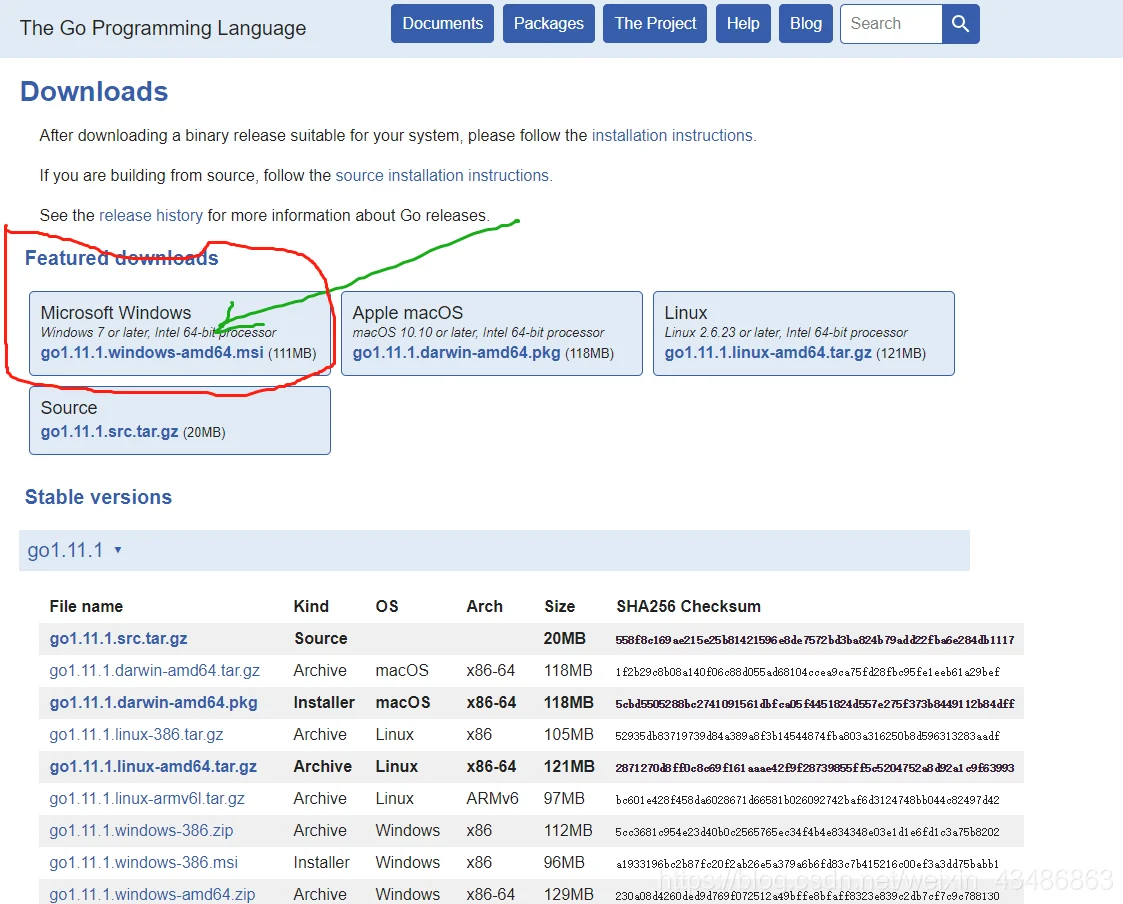Click the Apple macOS card title
This screenshot has width=1123, height=904.
pyautogui.click(x=408, y=313)
